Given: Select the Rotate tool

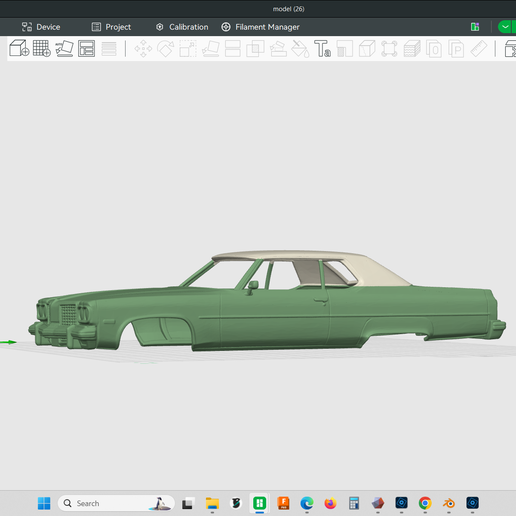Looking at the screenshot, I should pos(166,49).
